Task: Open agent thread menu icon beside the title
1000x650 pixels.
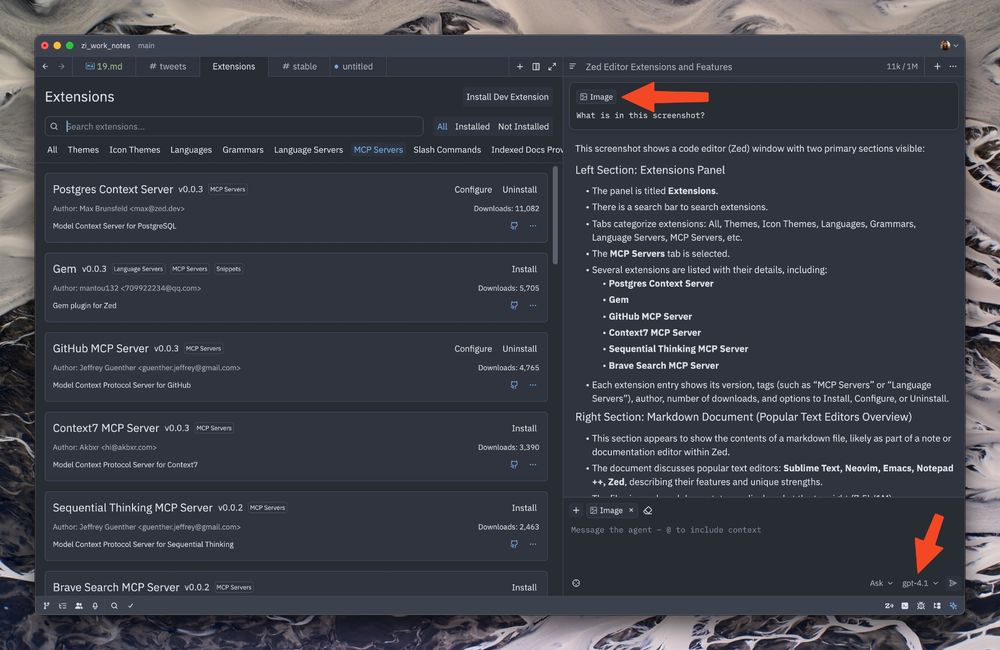Action: (x=573, y=66)
